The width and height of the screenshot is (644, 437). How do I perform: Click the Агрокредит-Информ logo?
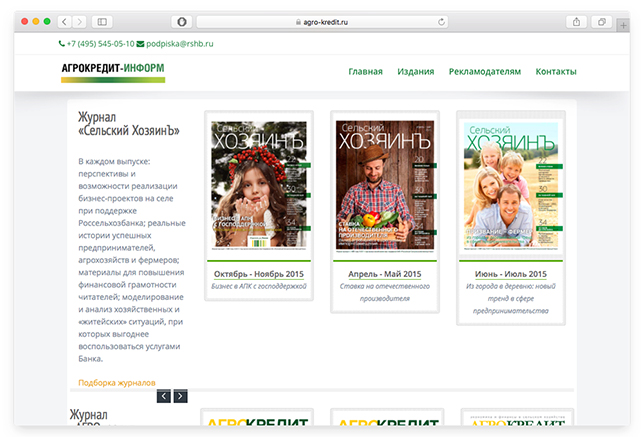113,72
